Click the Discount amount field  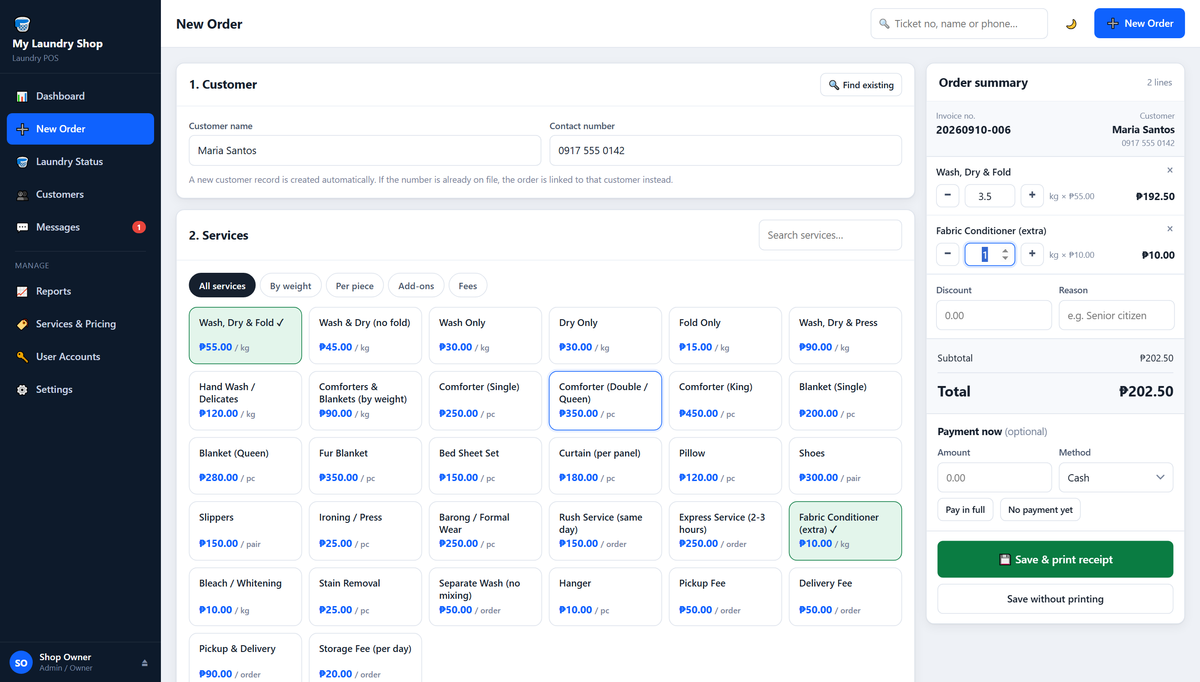coord(994,315)
